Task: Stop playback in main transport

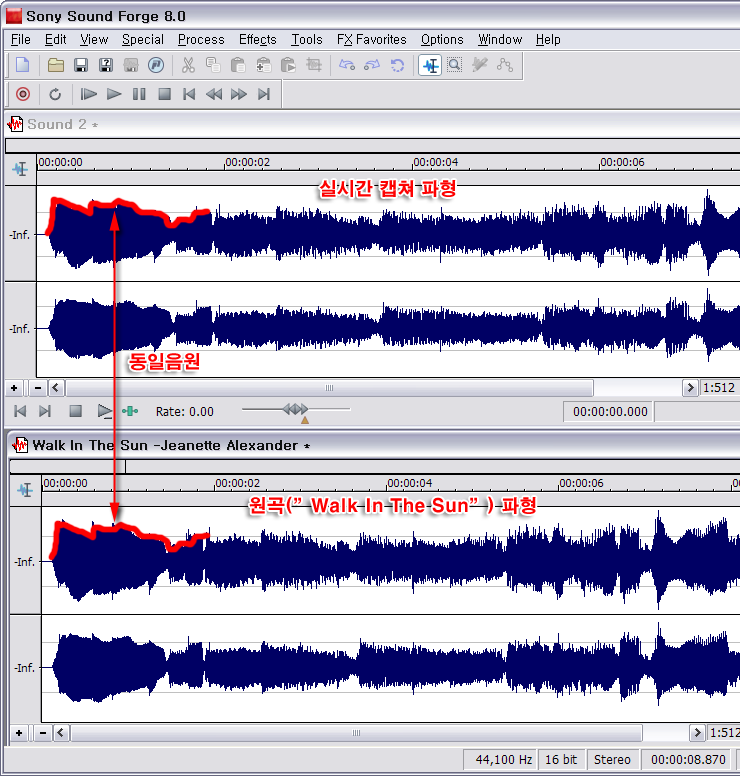Action: 164,94
